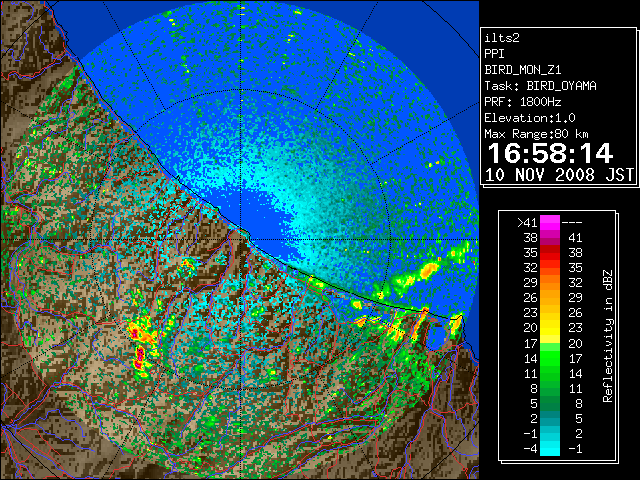Screen dimensions: 640x480
Task: Pick the red 35 to 38 dBZ band
Action: (550, 253)
